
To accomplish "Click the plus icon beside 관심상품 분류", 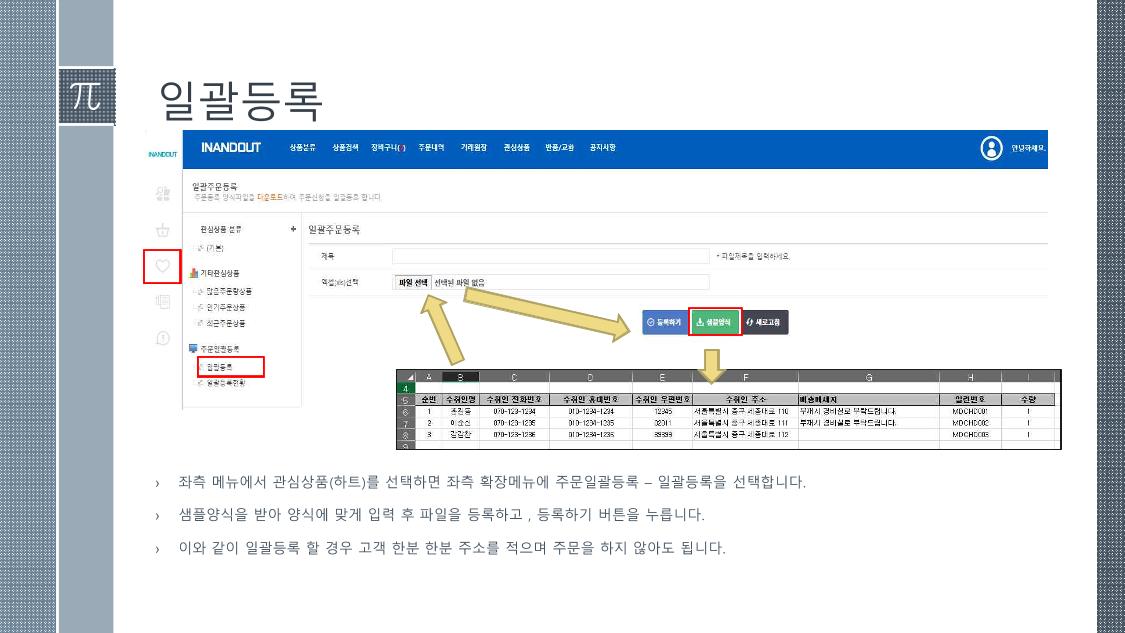I will [293, 229].
